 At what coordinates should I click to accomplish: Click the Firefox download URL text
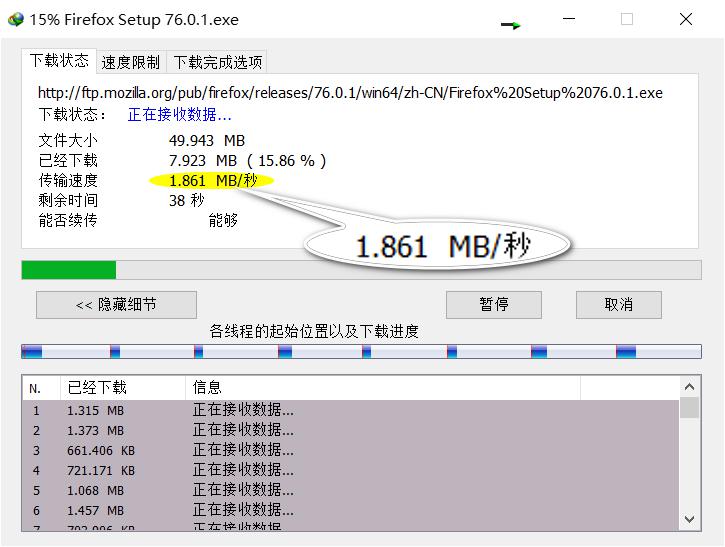click(350, 93)
